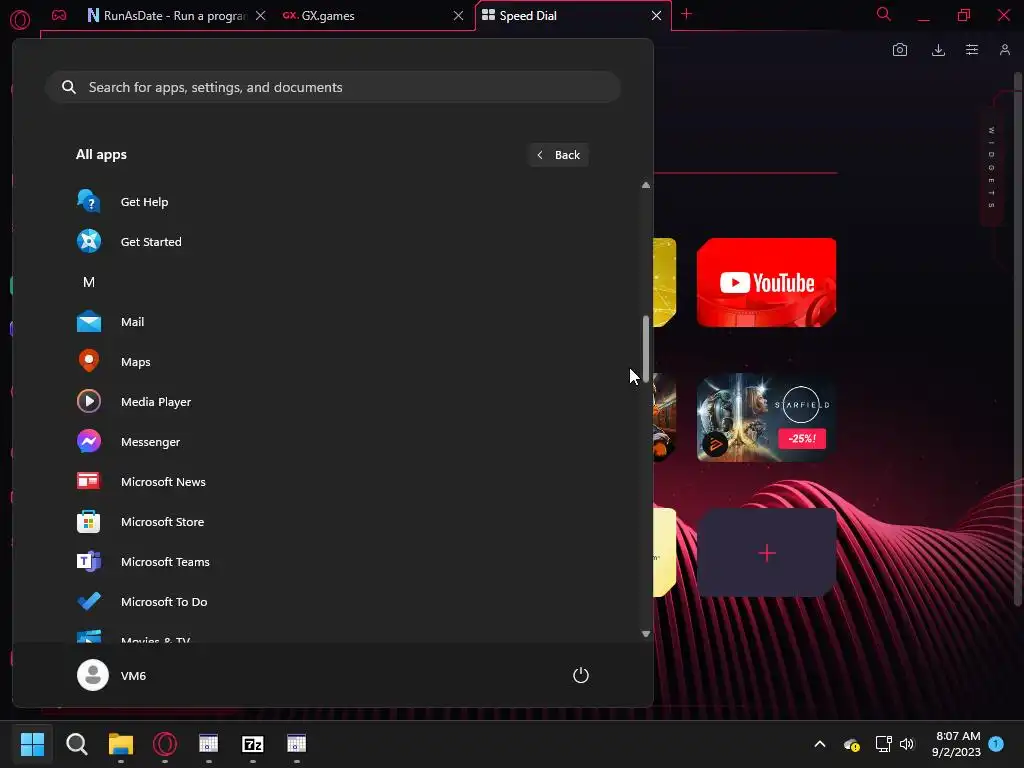Open the GX Corner gamepad icon
The width and height of the screenshot is (1024, 768).
pyautogui.click(x=59, y=15)
